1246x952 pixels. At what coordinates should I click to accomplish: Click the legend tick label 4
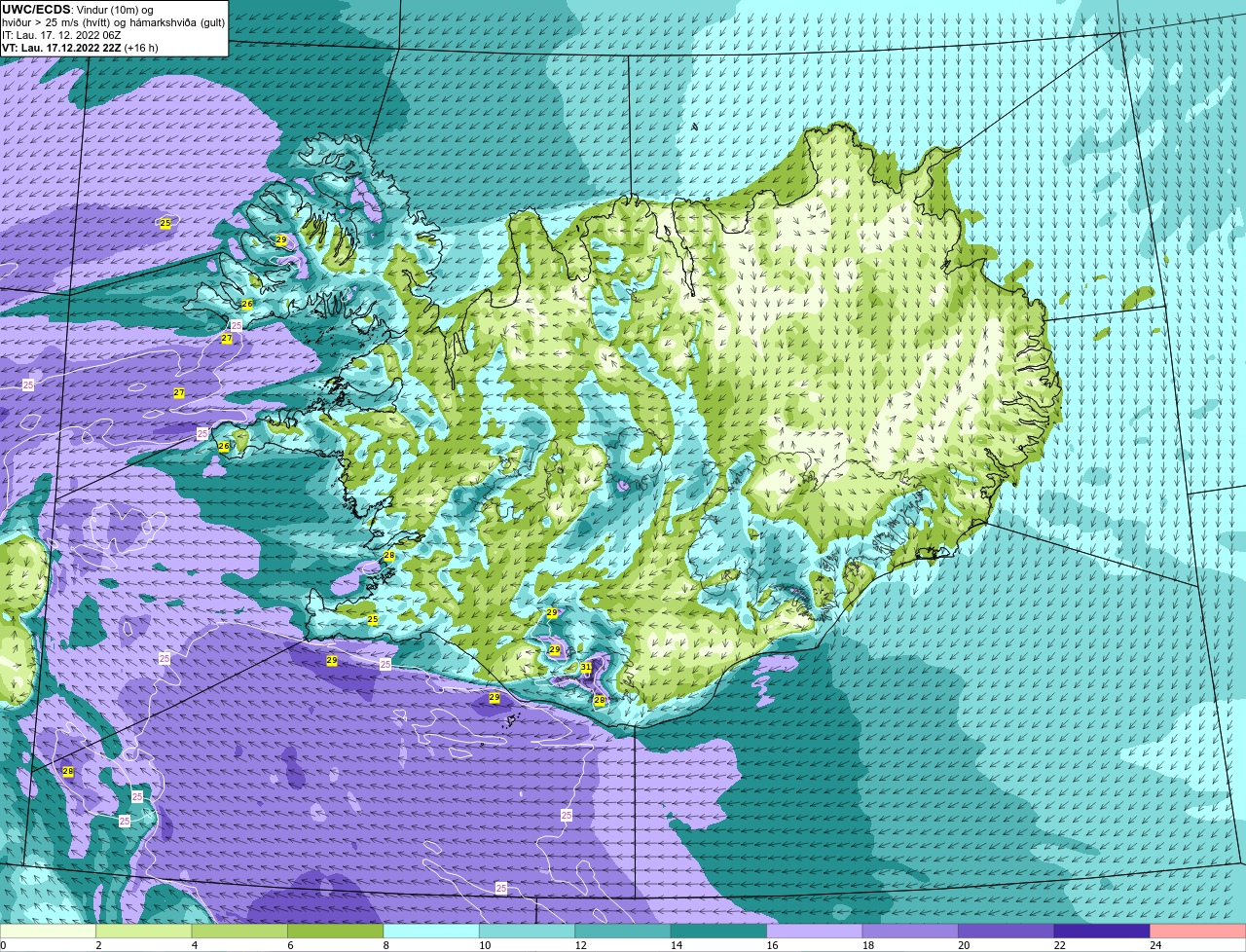193,944
